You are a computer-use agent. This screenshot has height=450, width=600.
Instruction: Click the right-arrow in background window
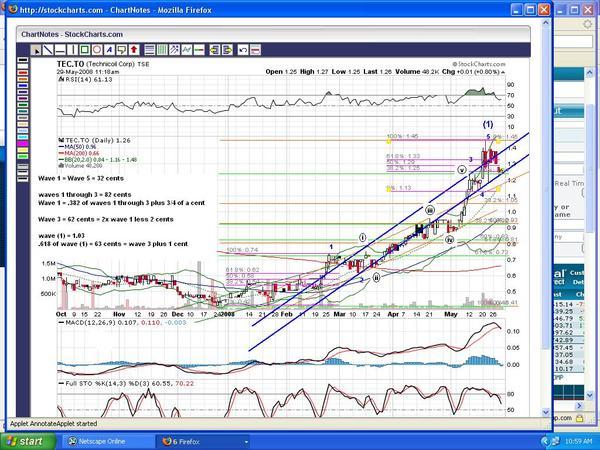[579, 405]
